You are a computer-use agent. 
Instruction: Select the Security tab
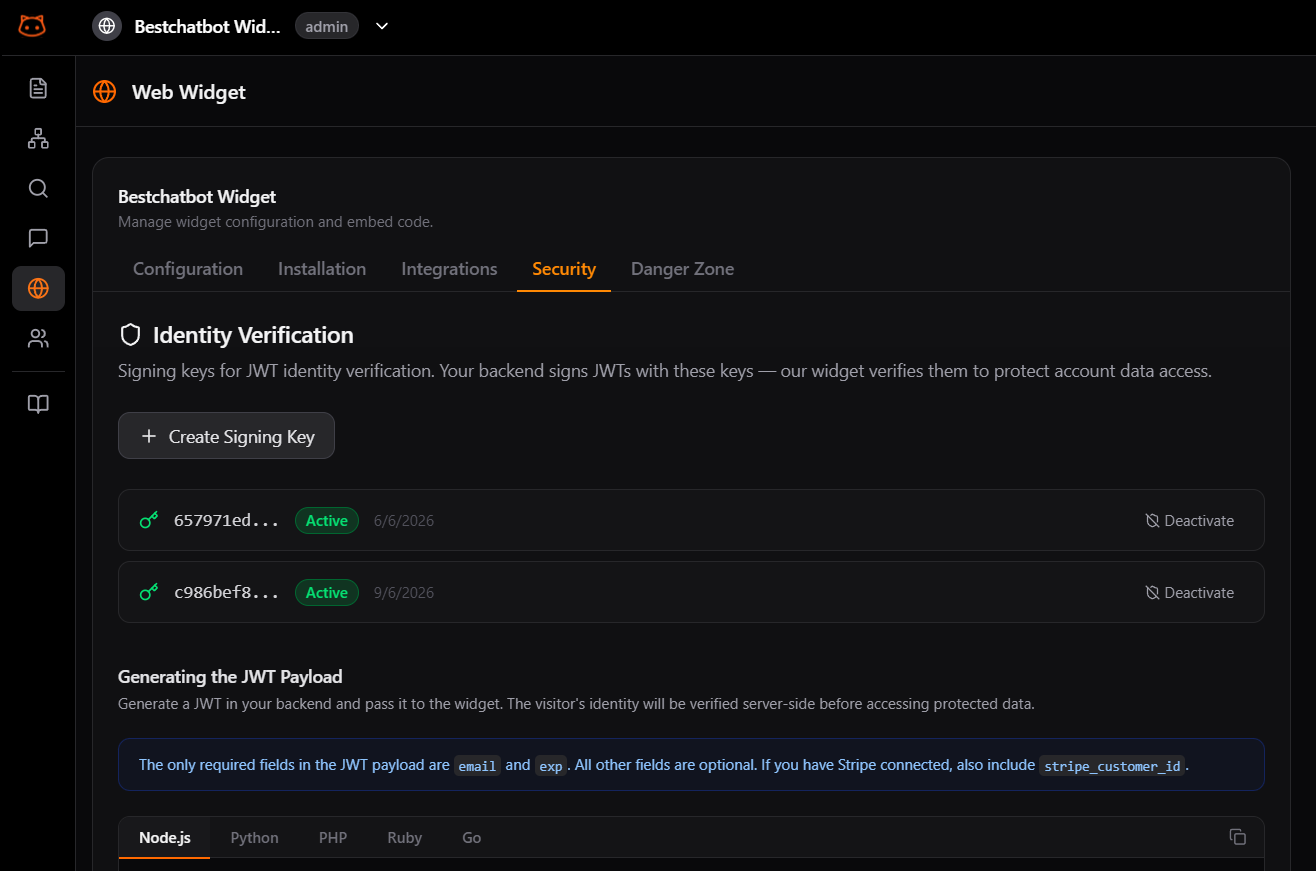click(x=564, y=269)
